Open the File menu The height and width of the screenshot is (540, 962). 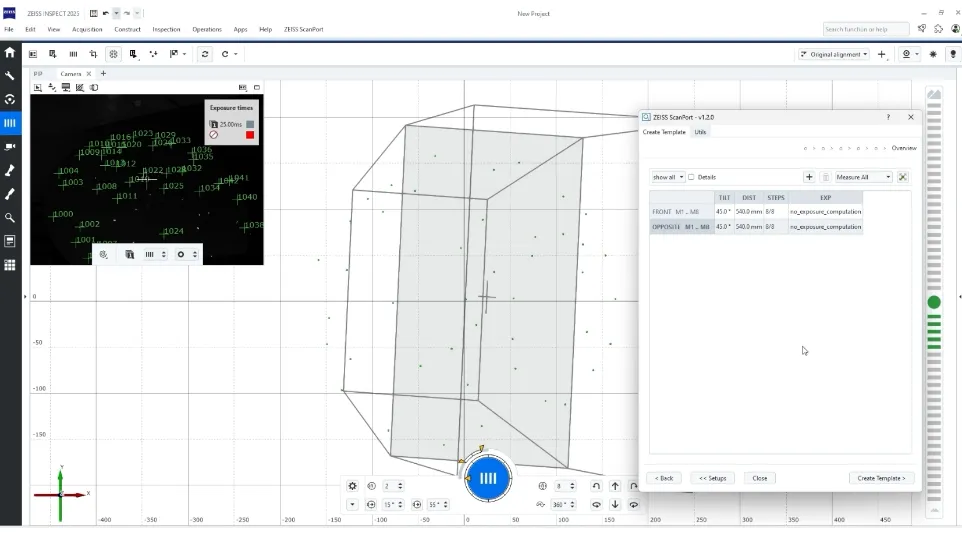coord(9,29)
